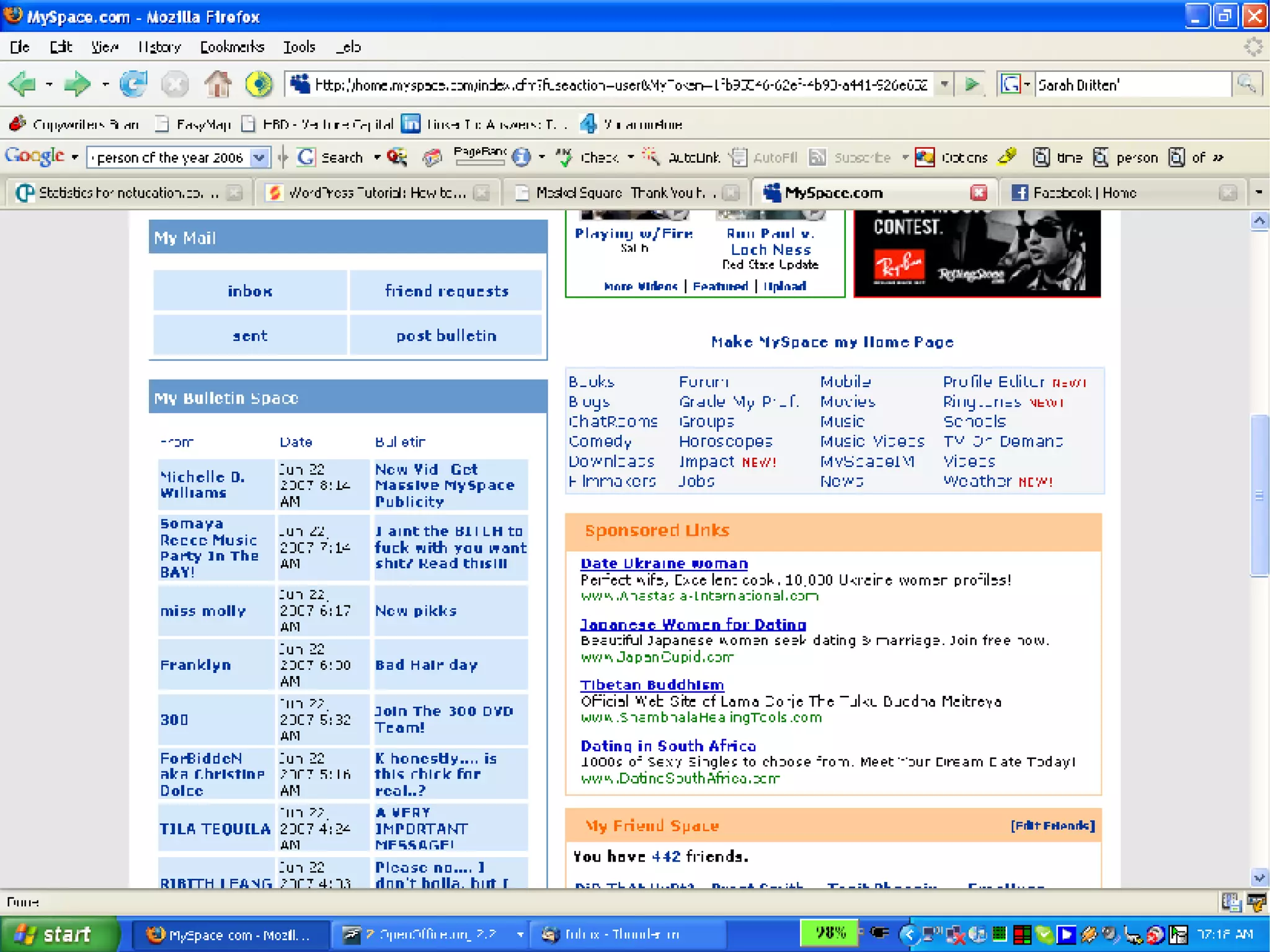Click the Google toolbar Options icon
The width and height of the screenshot is (1270, 952).
coord(925,158)
